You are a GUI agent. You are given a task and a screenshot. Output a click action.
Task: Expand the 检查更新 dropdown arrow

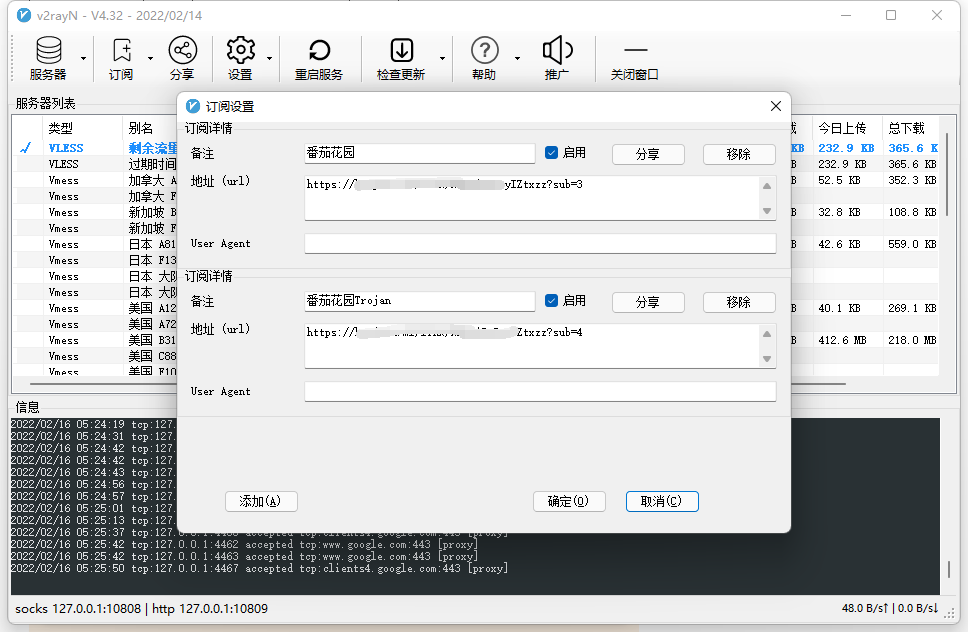[x=441, y=58]
